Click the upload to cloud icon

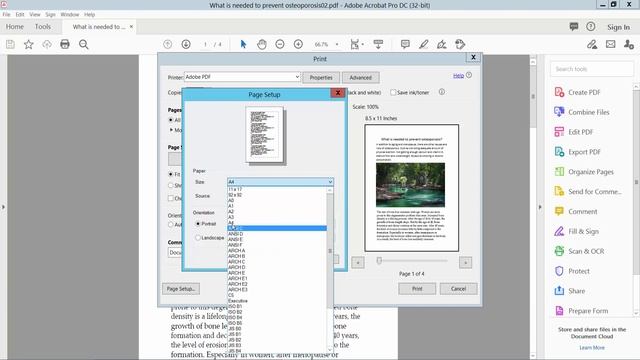[x=47, y=44]
